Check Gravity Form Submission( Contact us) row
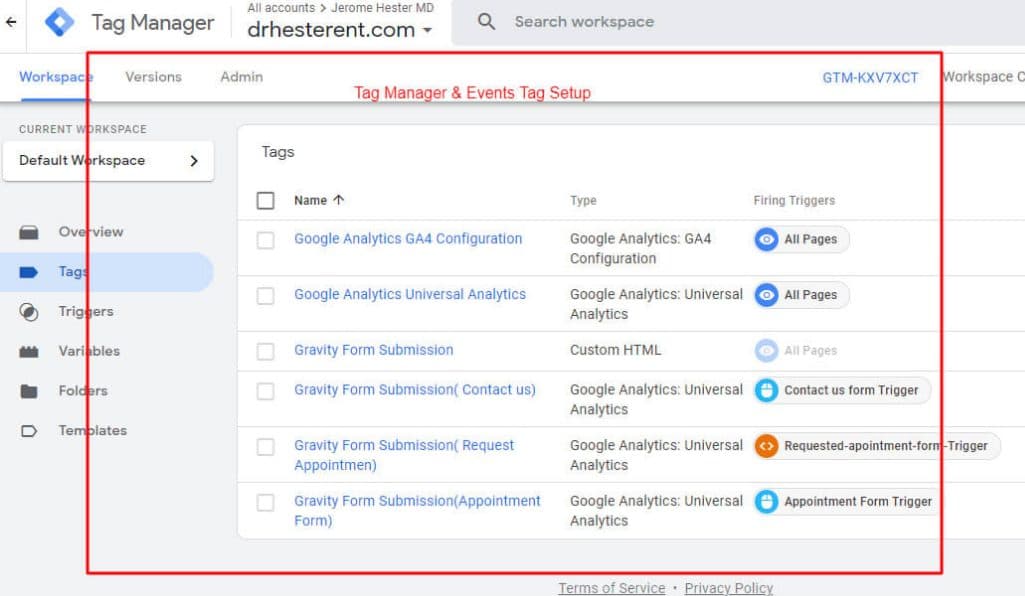 pos(265,391)
